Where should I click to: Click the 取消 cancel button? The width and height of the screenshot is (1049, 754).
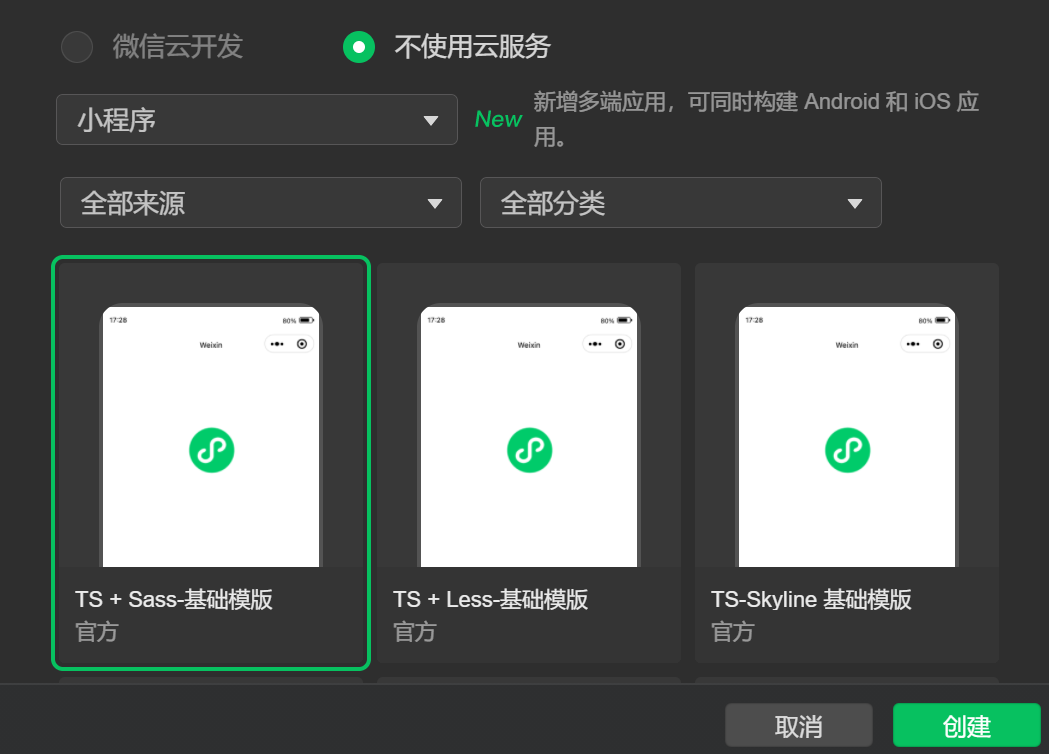point(799,725)
